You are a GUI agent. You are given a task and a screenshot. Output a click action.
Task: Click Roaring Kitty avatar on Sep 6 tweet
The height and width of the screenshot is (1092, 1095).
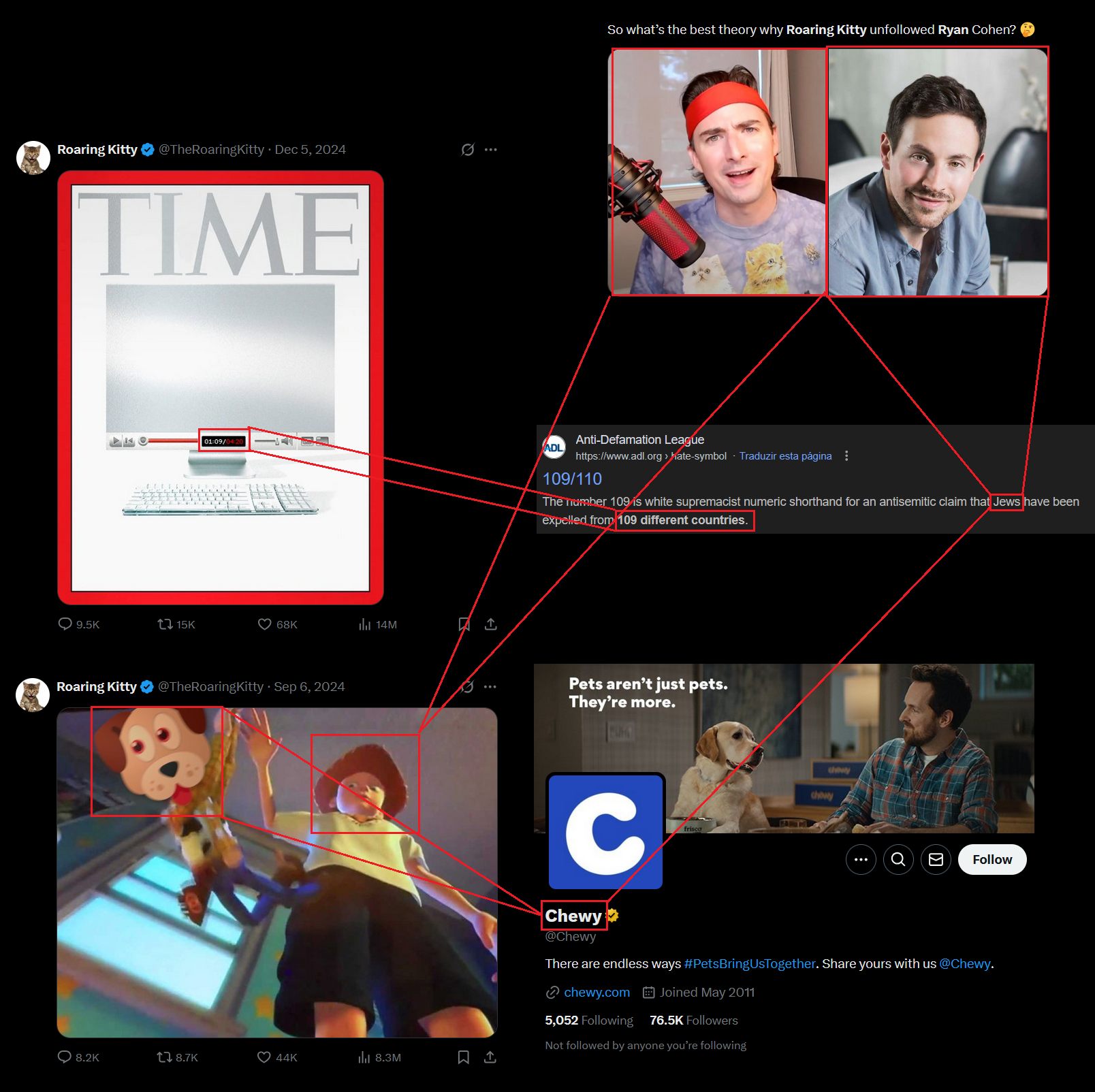(x=33, y=695)
